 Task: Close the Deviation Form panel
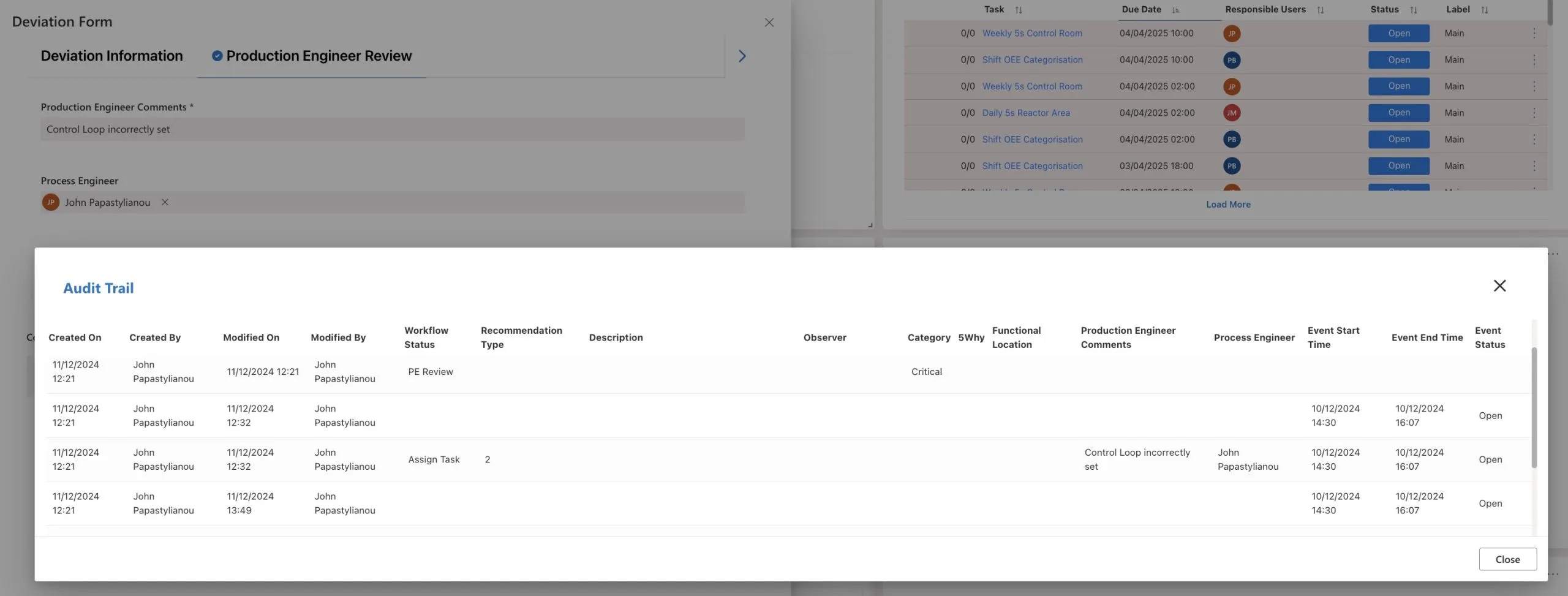point(769,23)
